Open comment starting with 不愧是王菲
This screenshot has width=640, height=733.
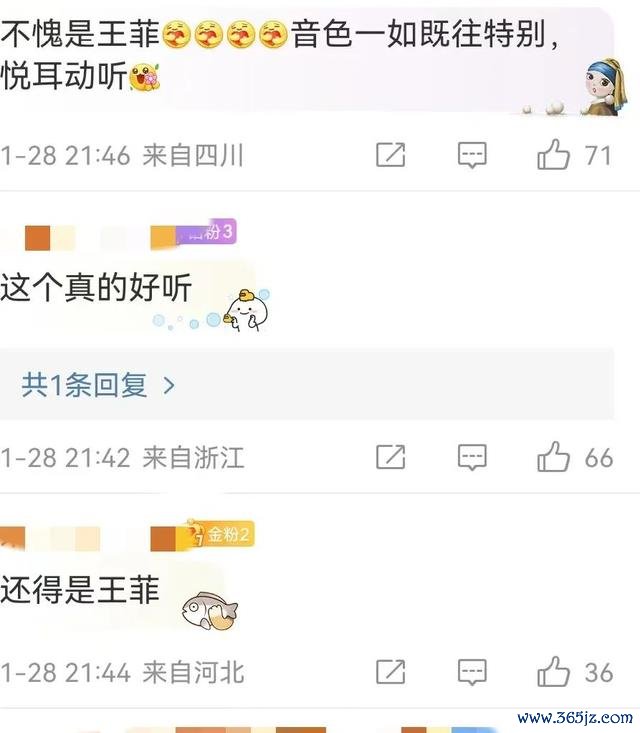(x=280, y=55)
